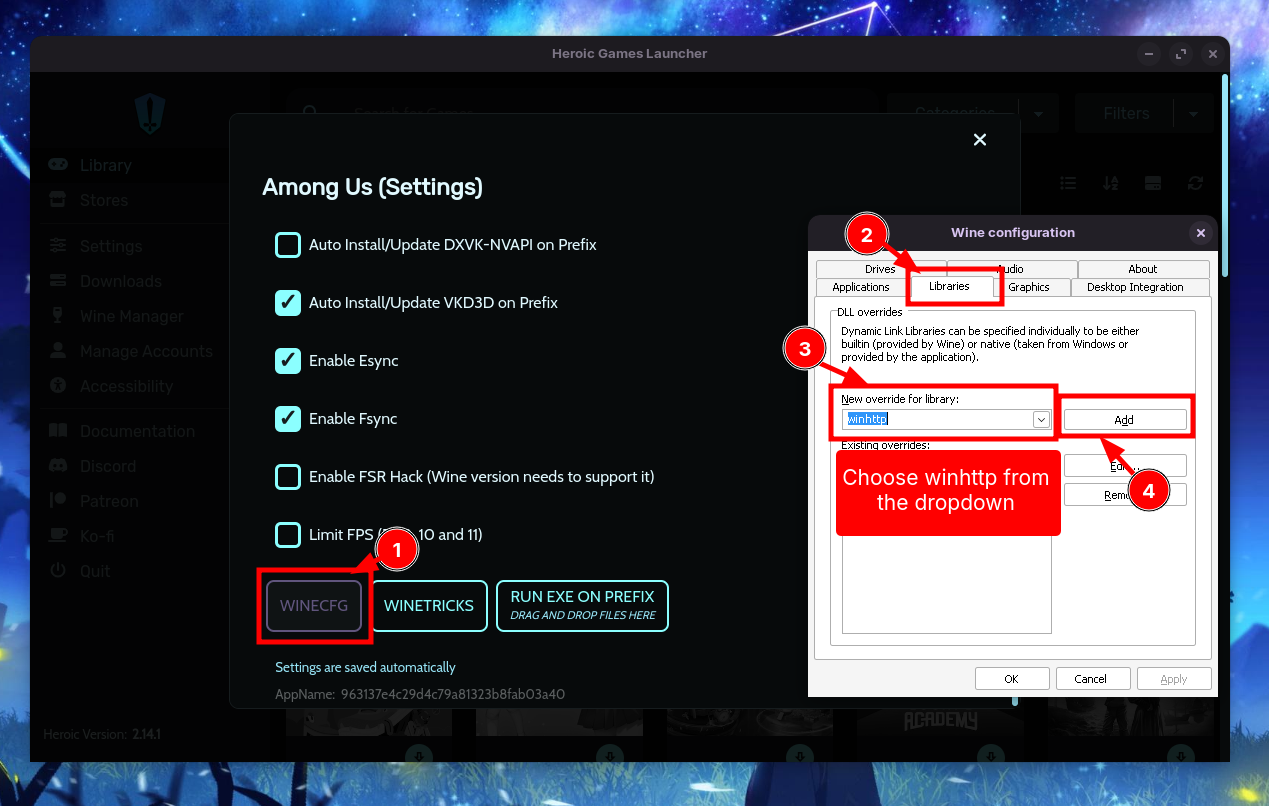Image resolution: width=1269 pixels, height=806 pixels.
Task: Switch to the Drives tab in Wine configuration
Action: coord(881,269)
